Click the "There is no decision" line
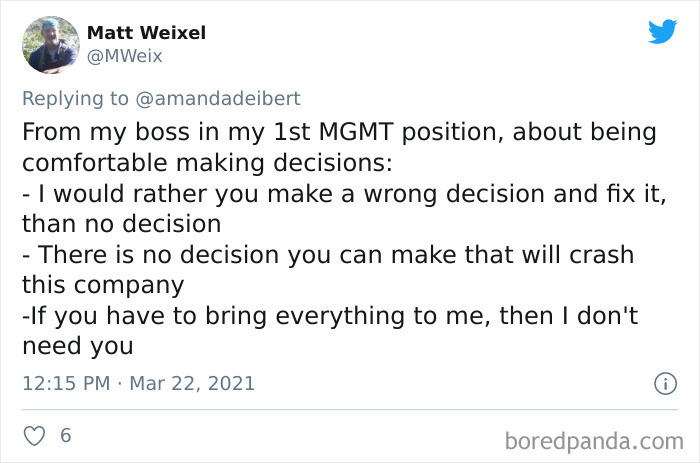This screenshot has height=463, width=700. click(326, 254)
